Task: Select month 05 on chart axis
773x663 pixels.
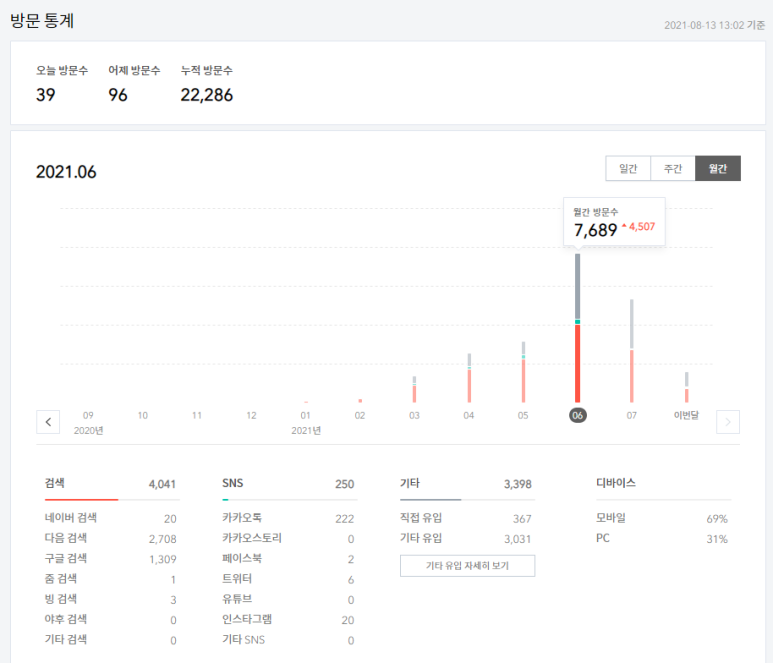Action: point(523,416)
